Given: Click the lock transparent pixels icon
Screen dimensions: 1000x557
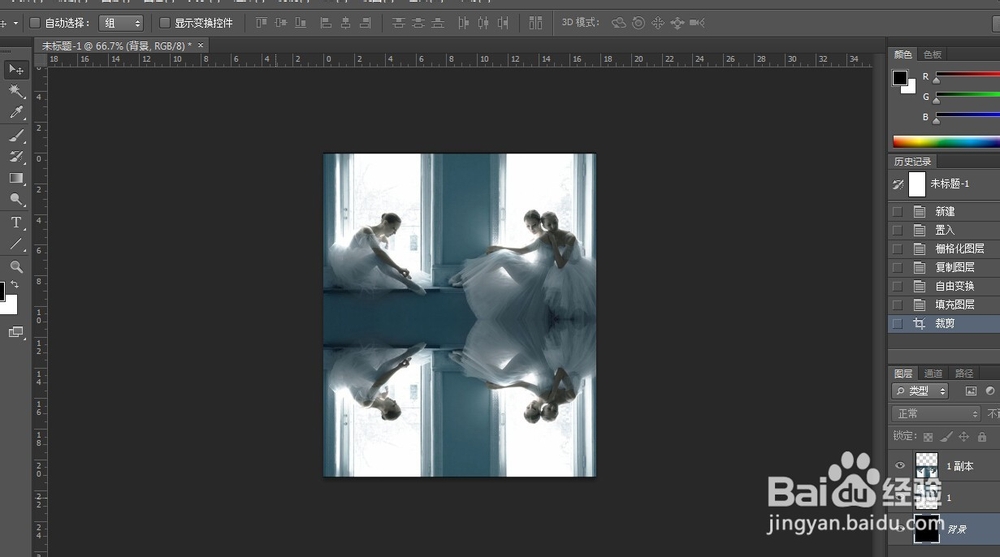Looking at the screenshot, I should pyautogui.click(x=928, y=437).
